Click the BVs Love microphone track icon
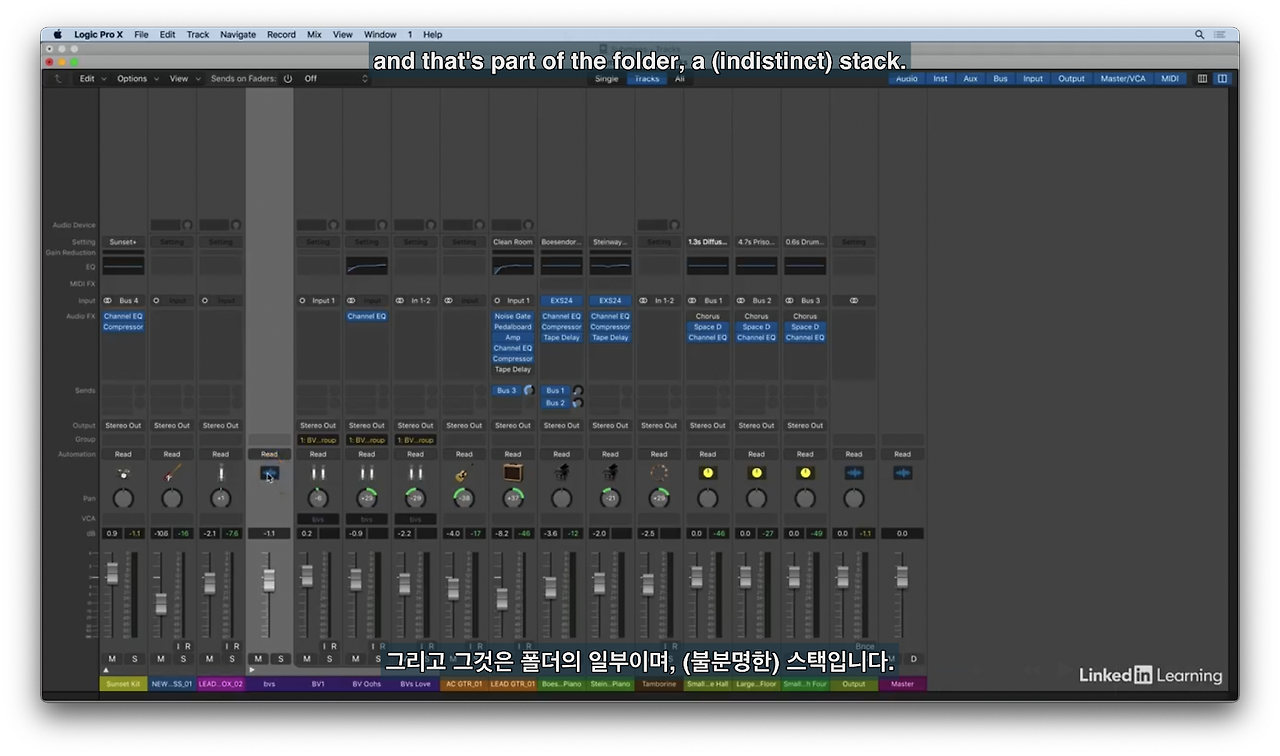 pos(416,473)
